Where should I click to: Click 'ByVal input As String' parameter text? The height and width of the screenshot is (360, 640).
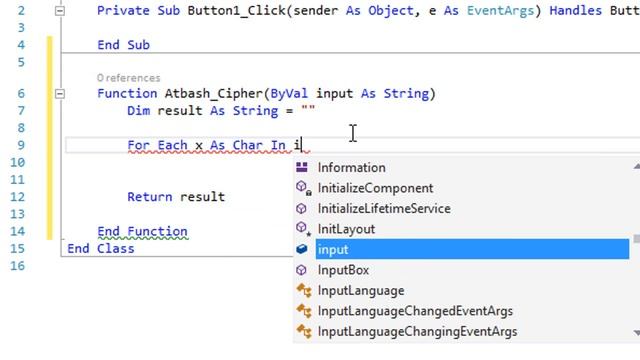pos(349,93)
